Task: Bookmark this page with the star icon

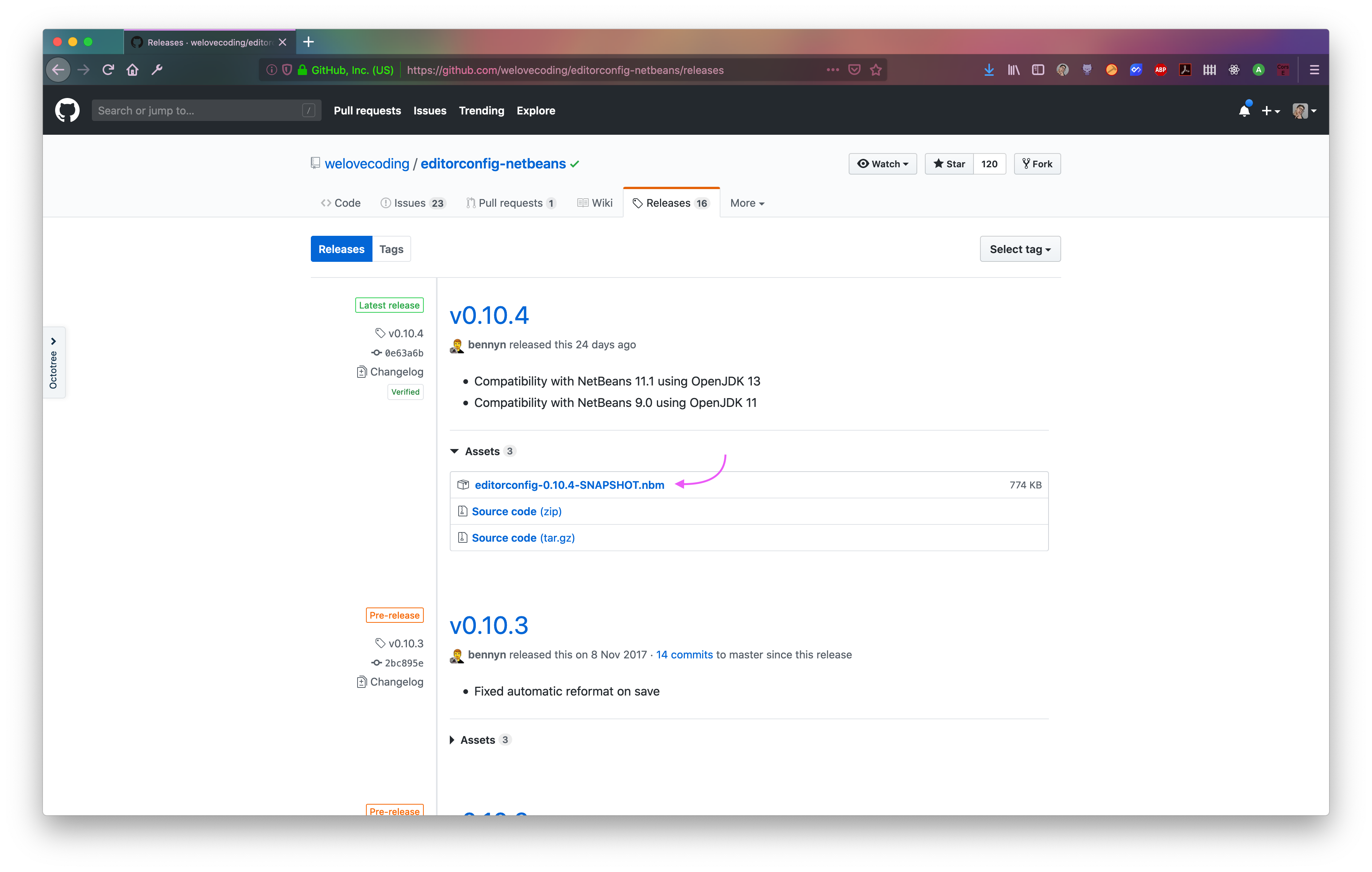Action: point(876,70)
